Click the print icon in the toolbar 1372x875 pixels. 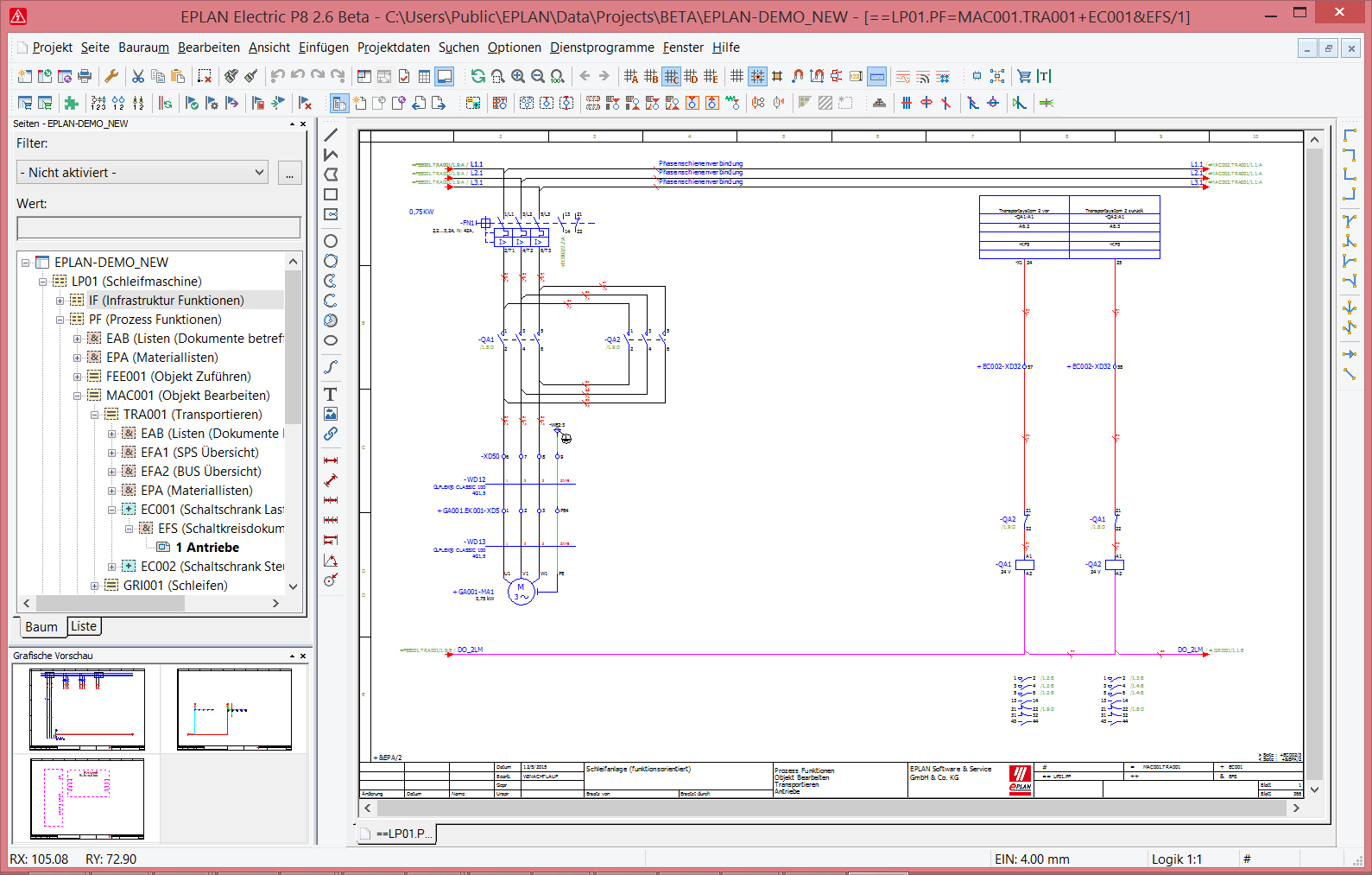[x=85, y=77]
